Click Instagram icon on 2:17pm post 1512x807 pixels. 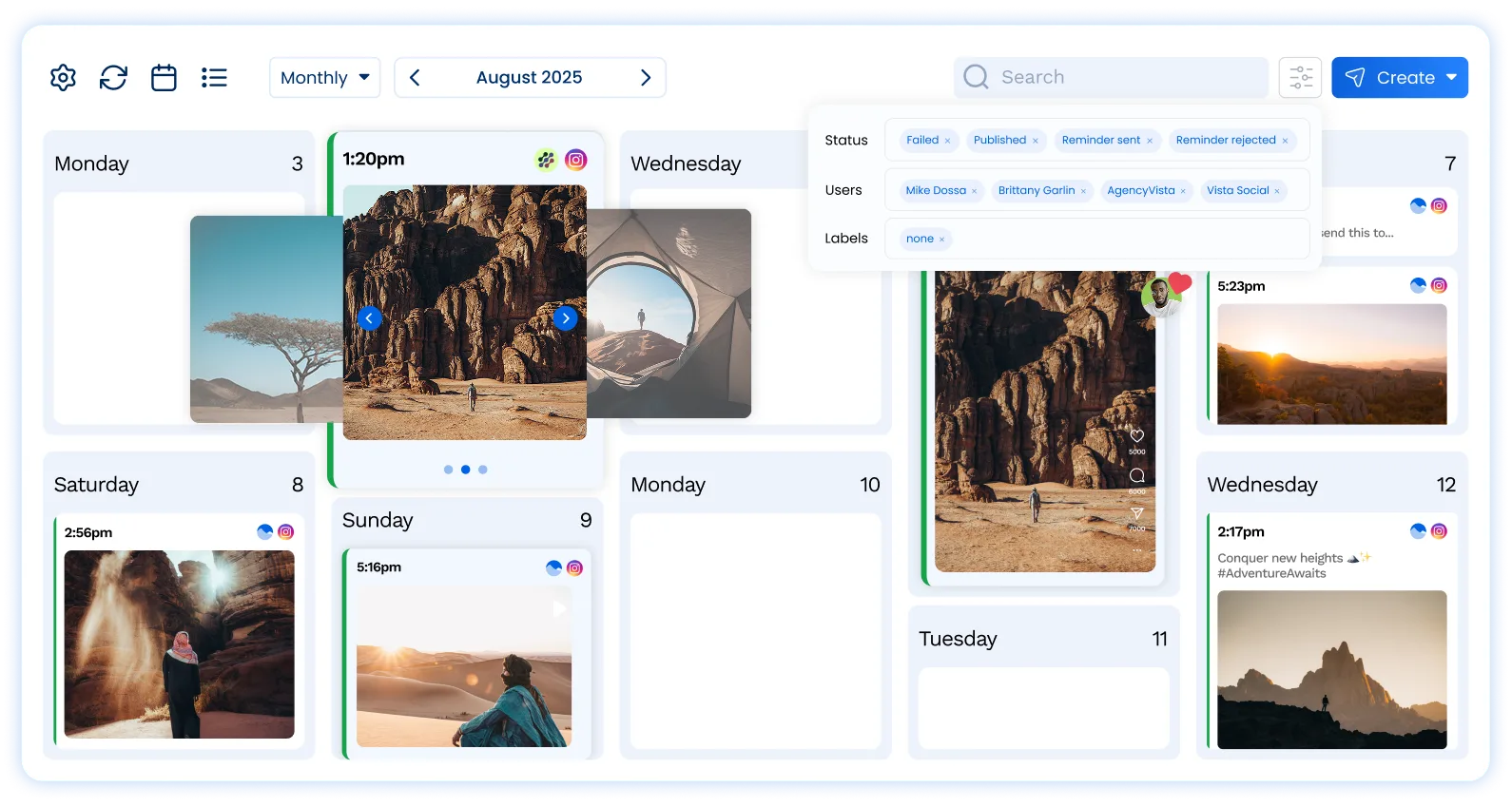(x=1440, y=531)
